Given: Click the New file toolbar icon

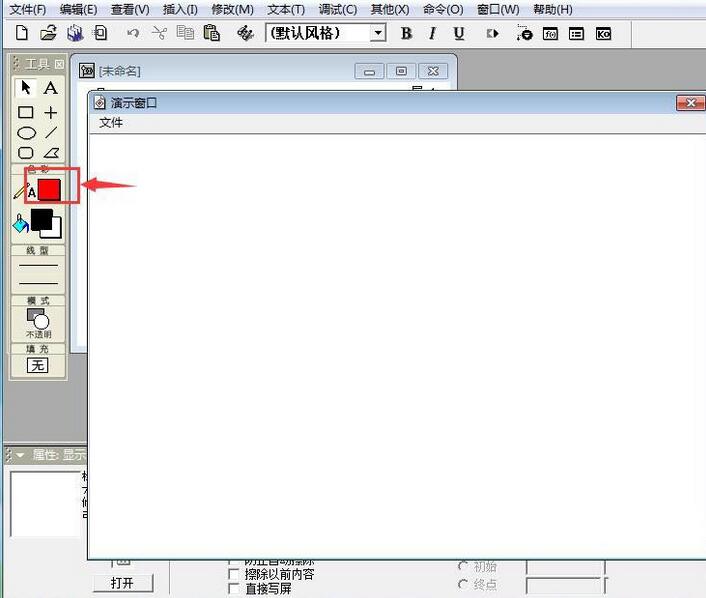Looking at the screenshot, I should coord(22,33).
